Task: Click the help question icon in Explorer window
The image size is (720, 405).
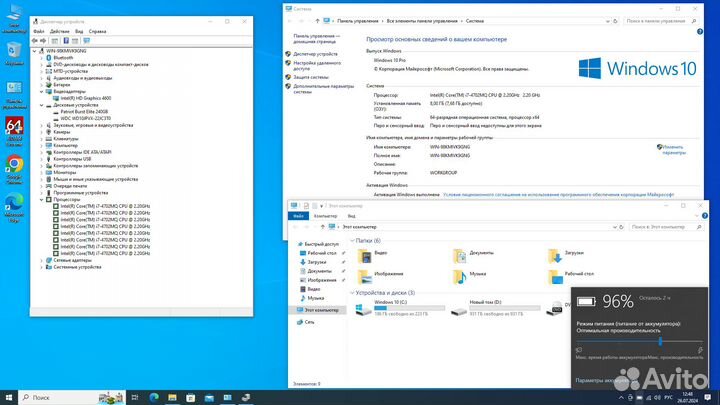Action: point(705,216)
